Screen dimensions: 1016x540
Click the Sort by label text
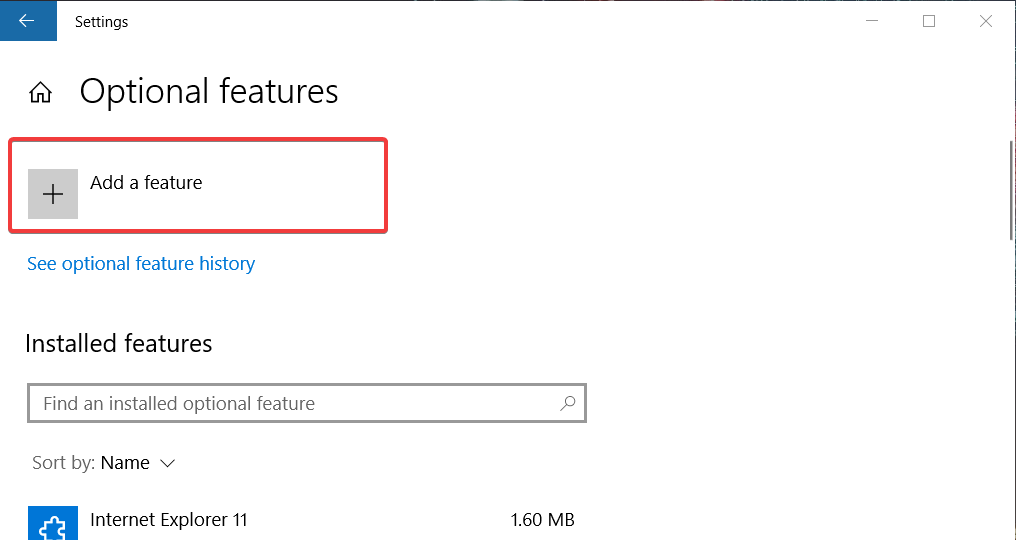point(64,463)
